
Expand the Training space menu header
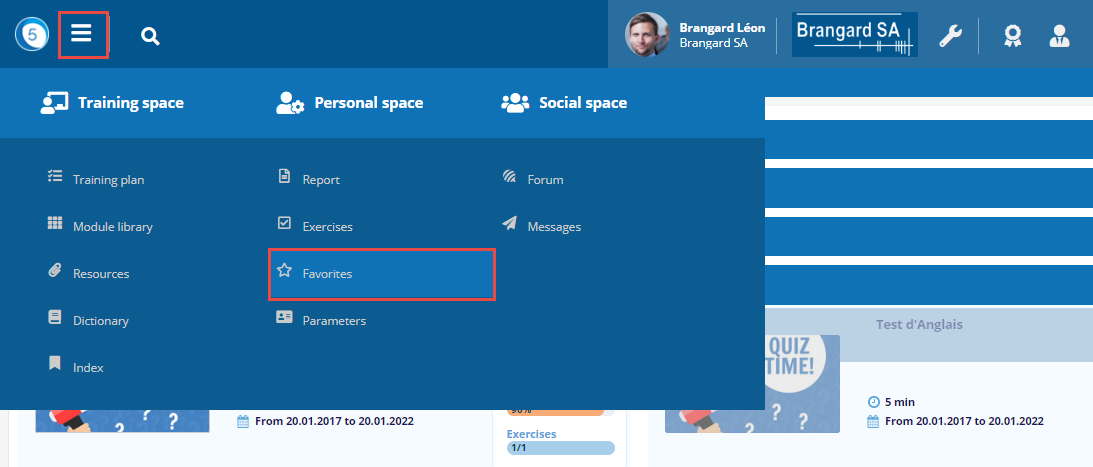(x=112, y=103)
